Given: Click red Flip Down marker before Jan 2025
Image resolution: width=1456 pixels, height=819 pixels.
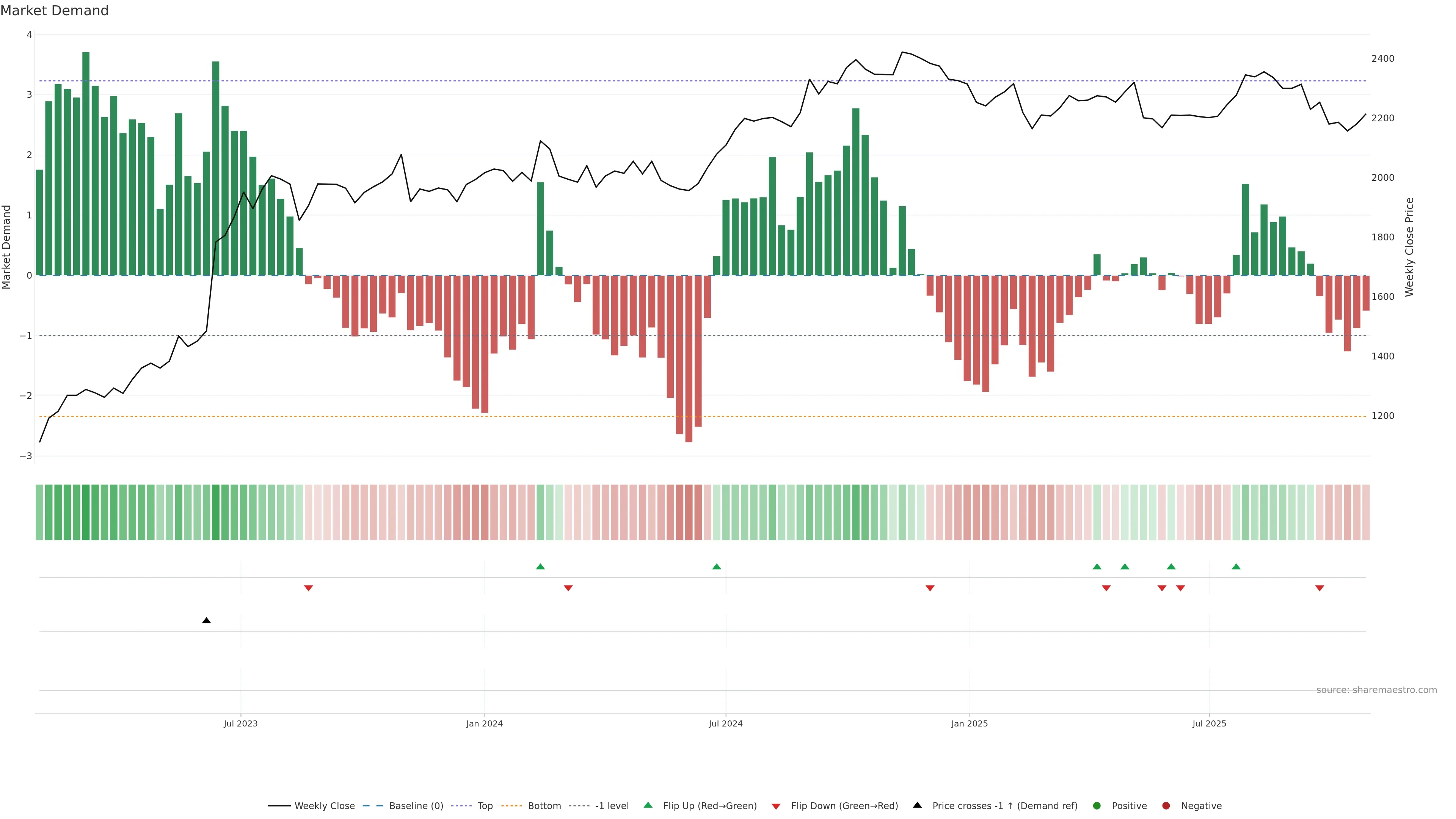Looking at the screenshot, I should tap(930, 588).
